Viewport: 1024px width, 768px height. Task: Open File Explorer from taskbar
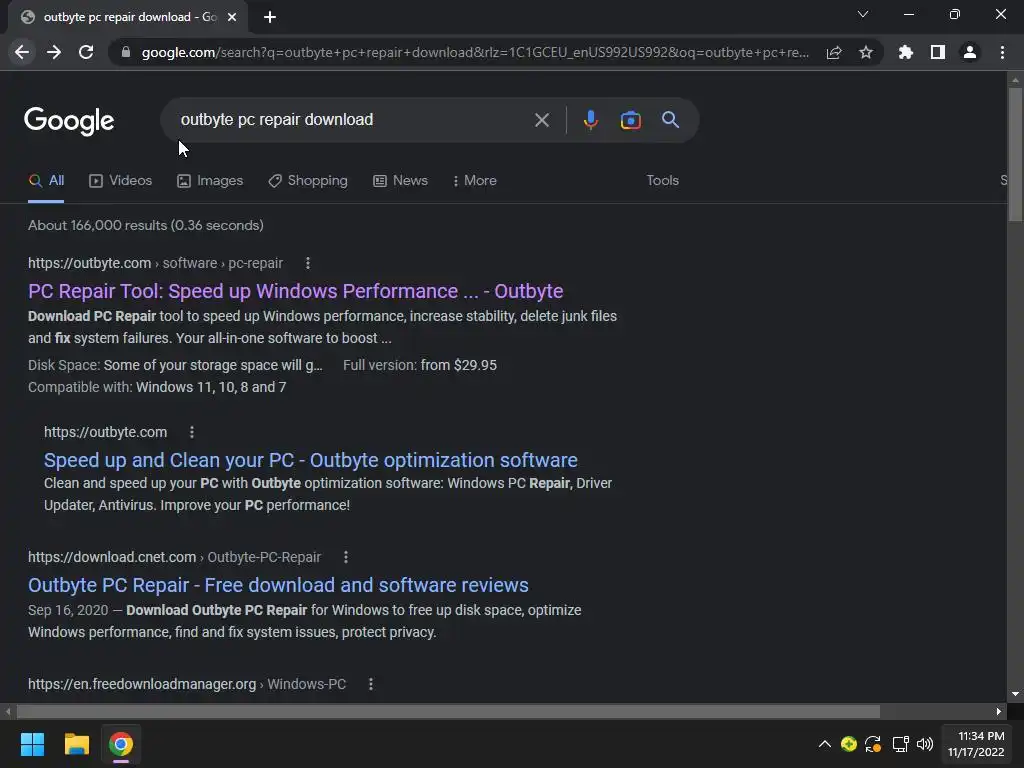(76, 744)
